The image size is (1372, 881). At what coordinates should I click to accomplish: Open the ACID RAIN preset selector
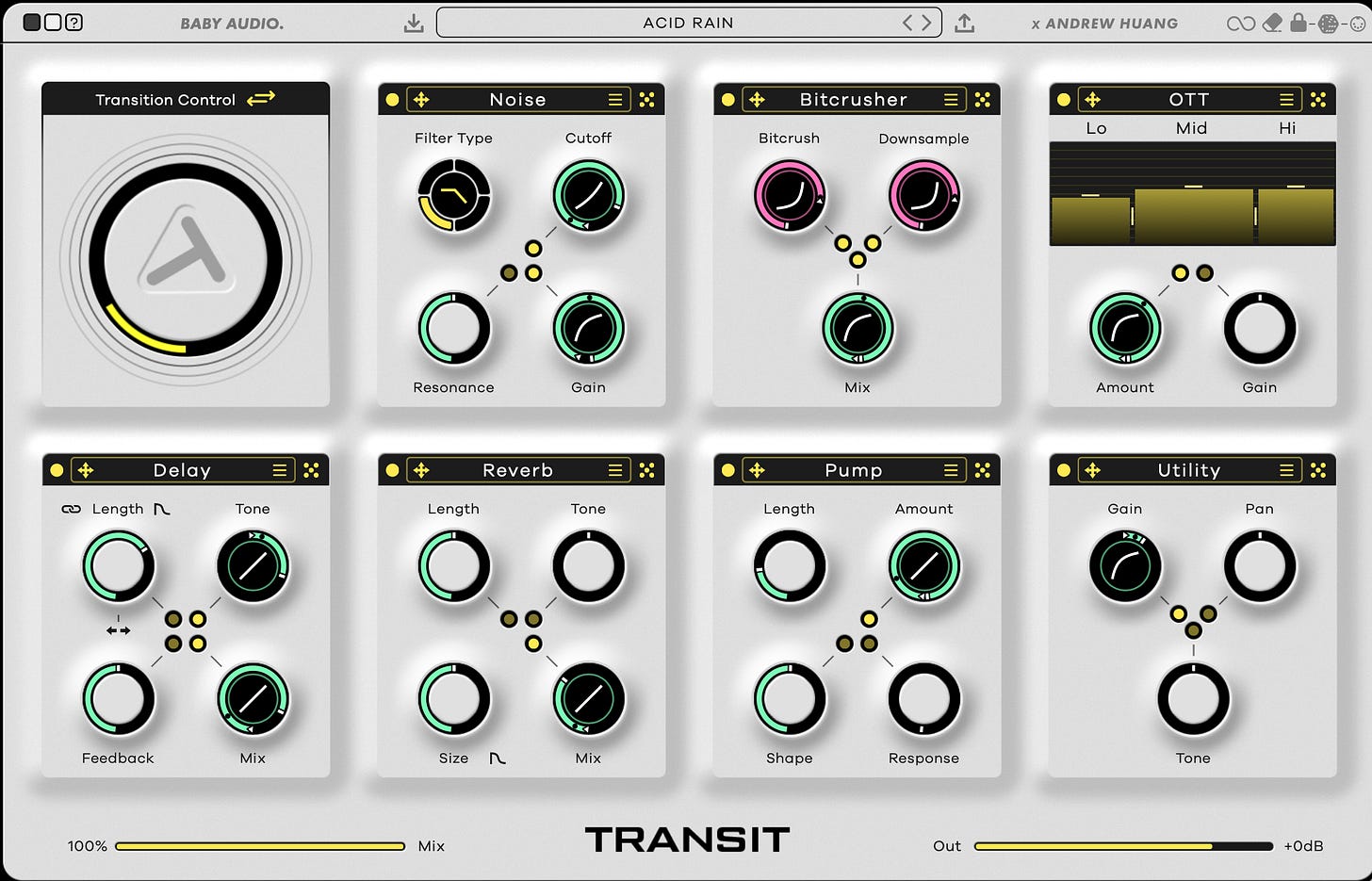point(689,23)
